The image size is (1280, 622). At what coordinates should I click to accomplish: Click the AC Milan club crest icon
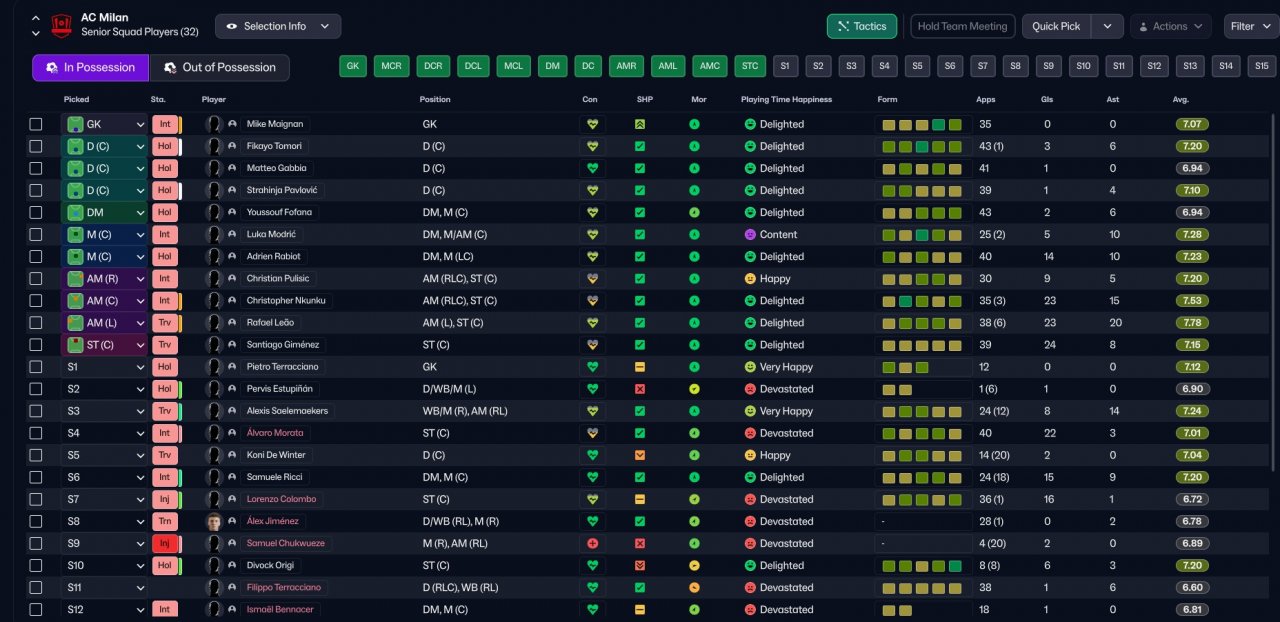tap(62, 24)
